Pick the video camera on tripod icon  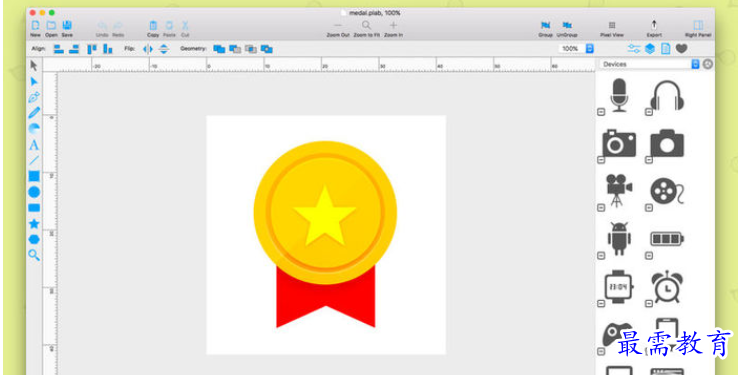618,190
